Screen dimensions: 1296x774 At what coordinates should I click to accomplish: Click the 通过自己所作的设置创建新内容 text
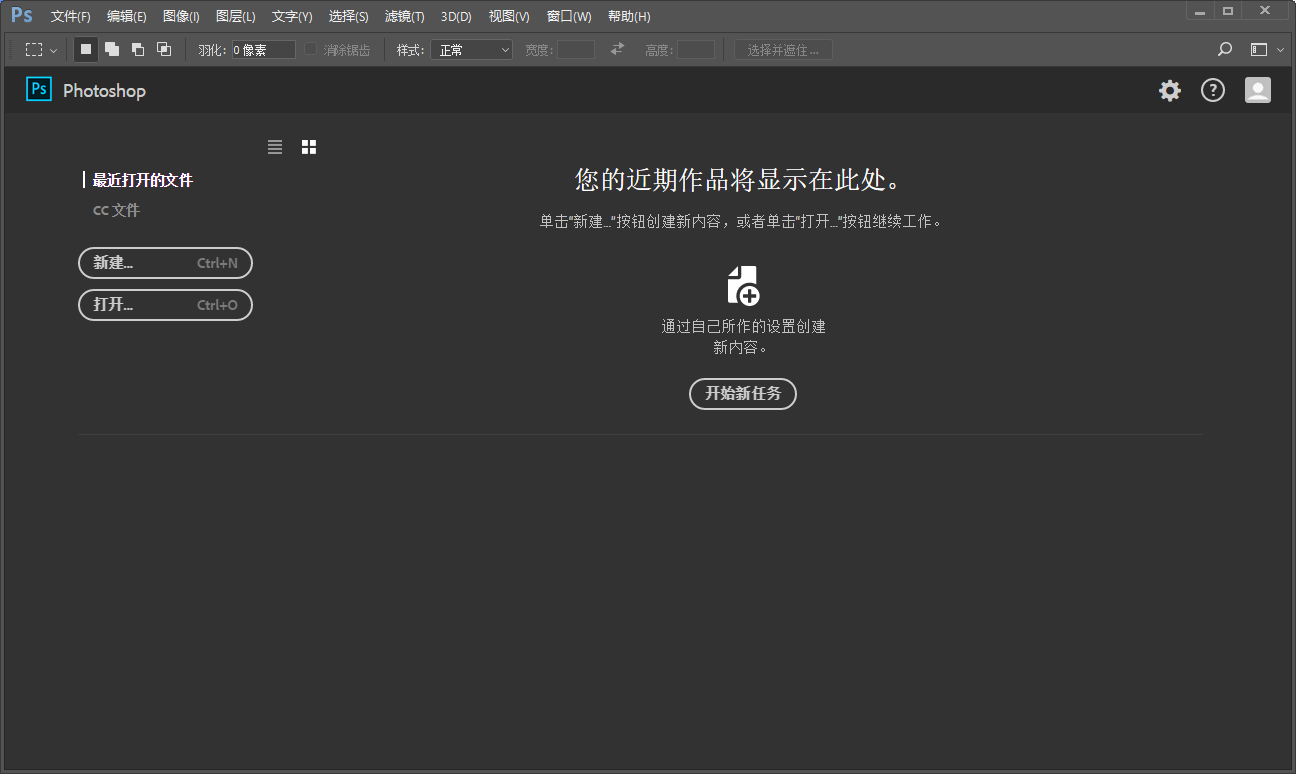(743, 337)
